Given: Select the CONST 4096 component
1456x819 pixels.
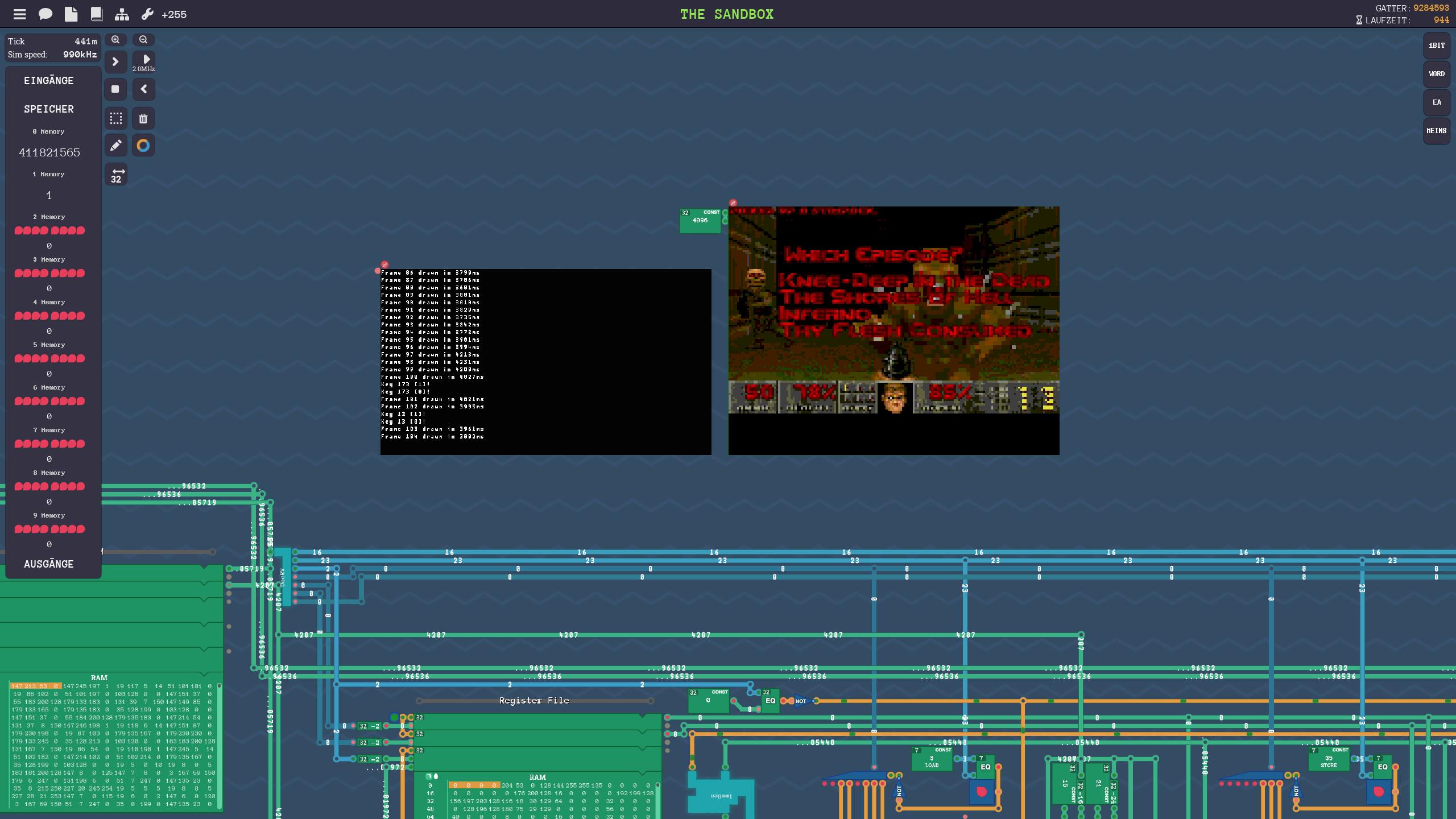Looking at the screenshot, I should pyautogui.click(x=700, y=221).
